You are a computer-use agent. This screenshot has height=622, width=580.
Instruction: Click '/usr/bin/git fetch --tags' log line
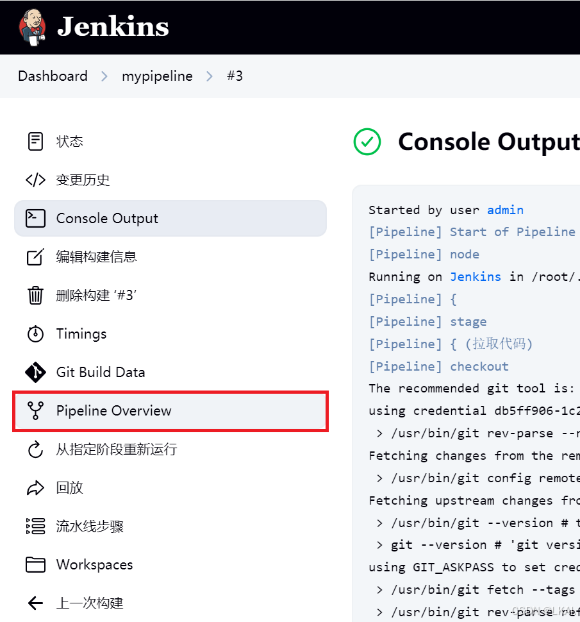[476, 590]
